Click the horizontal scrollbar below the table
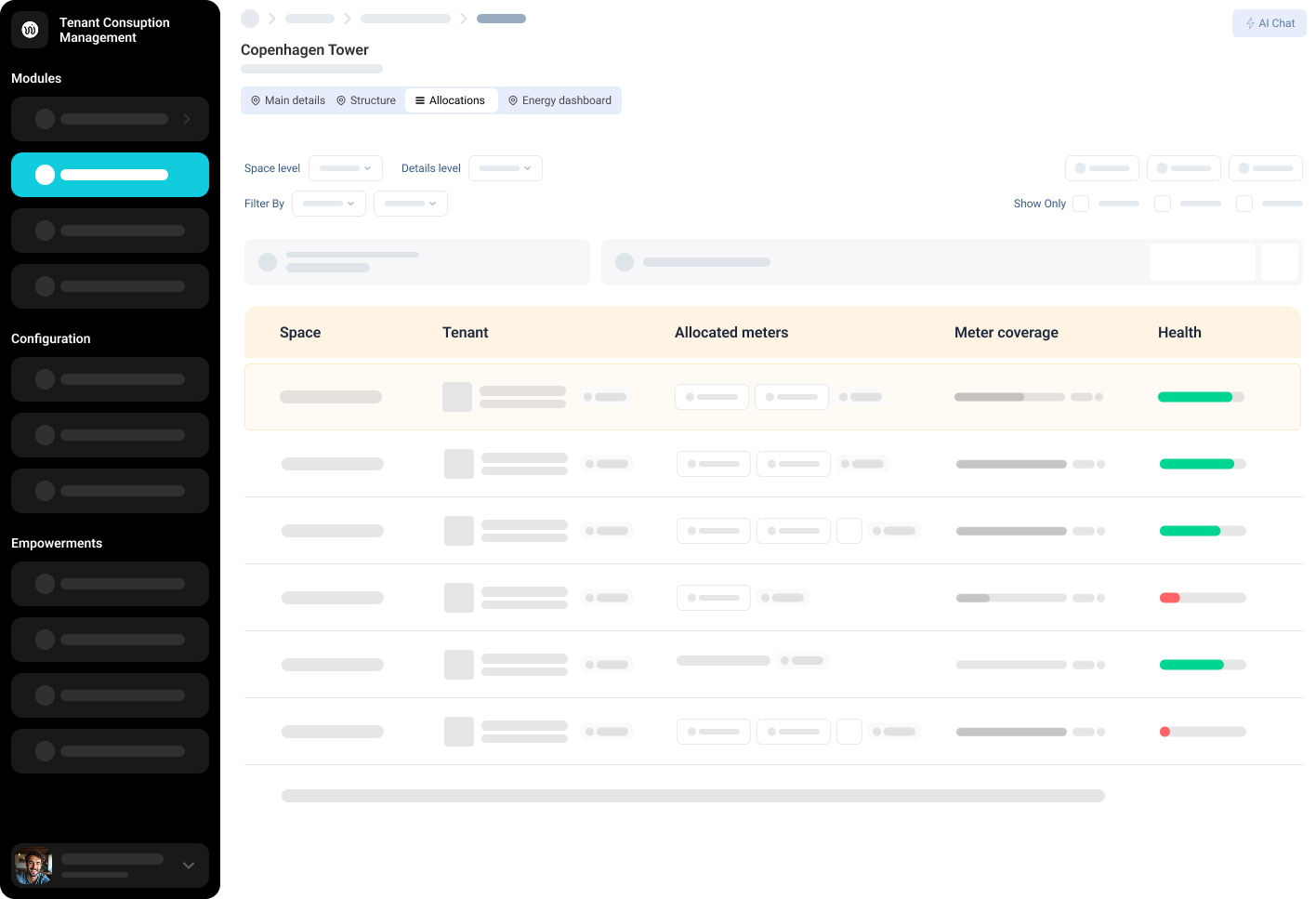 pos(692,796)
